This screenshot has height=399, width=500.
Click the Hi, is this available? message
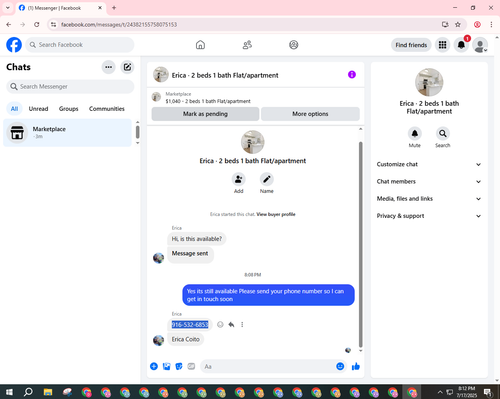197,239
